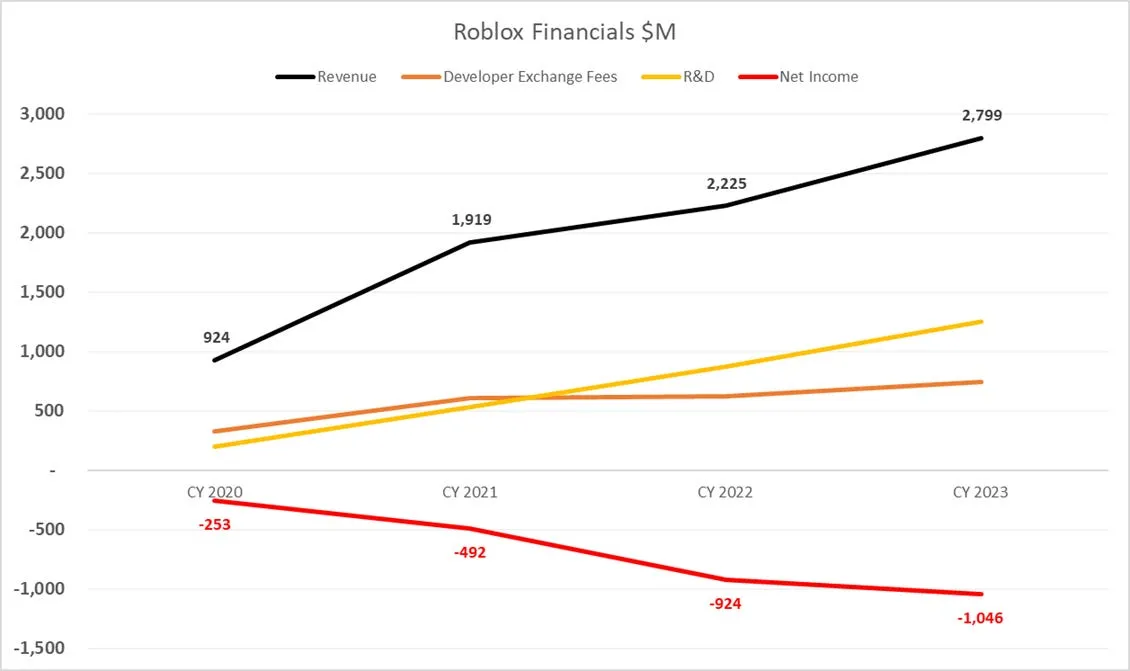Select the CY 2023 axis label

981,492
